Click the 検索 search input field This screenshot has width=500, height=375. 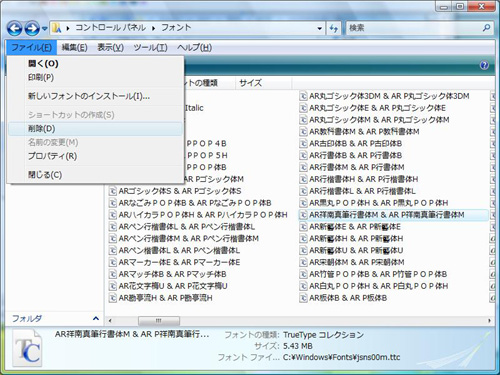[413, 28]
